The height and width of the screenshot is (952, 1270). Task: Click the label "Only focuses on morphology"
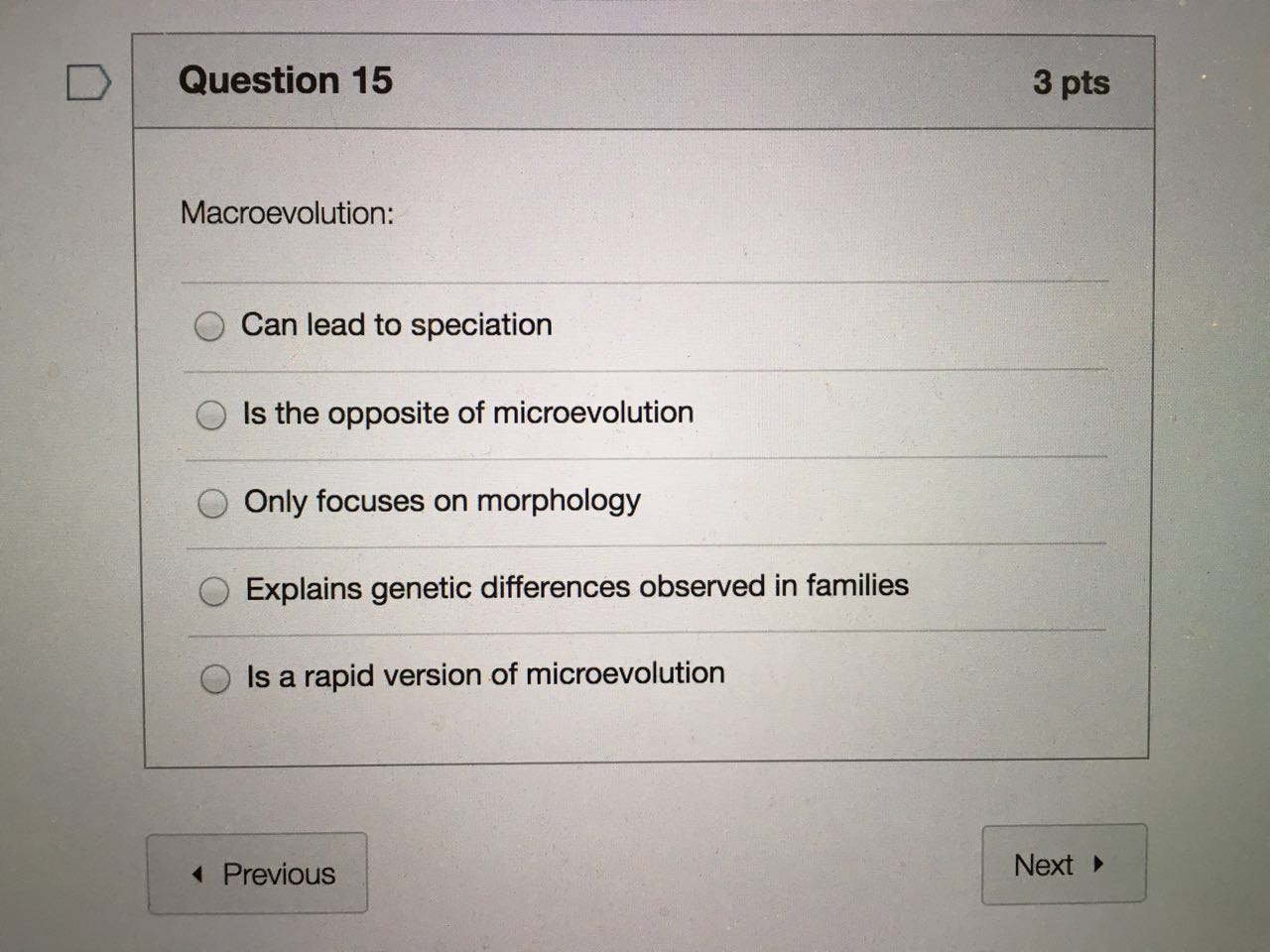coord(442,502)
